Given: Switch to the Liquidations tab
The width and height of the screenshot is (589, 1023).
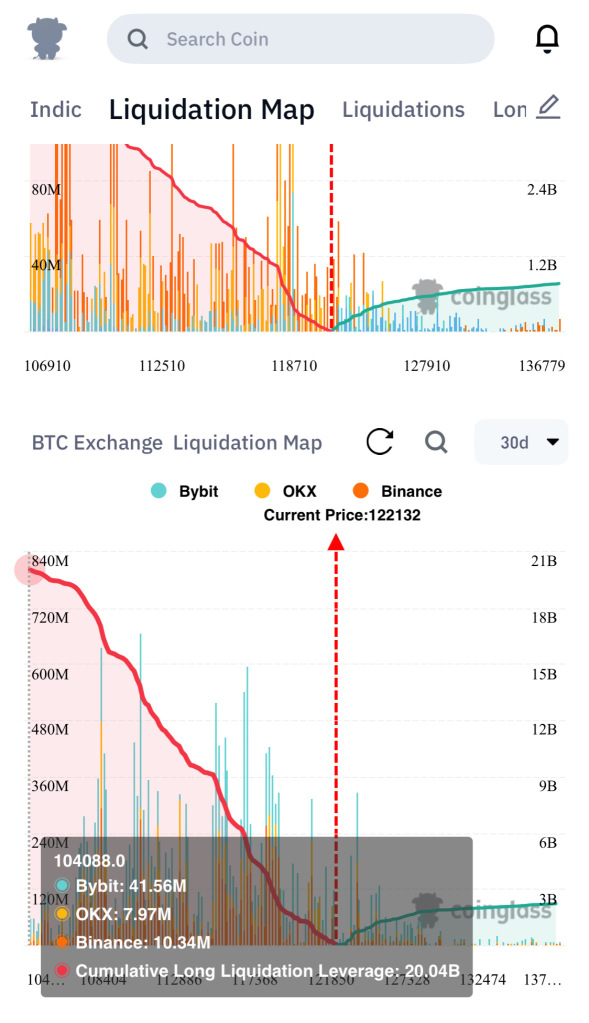Looking at the screenshot, I should [404, 110].
